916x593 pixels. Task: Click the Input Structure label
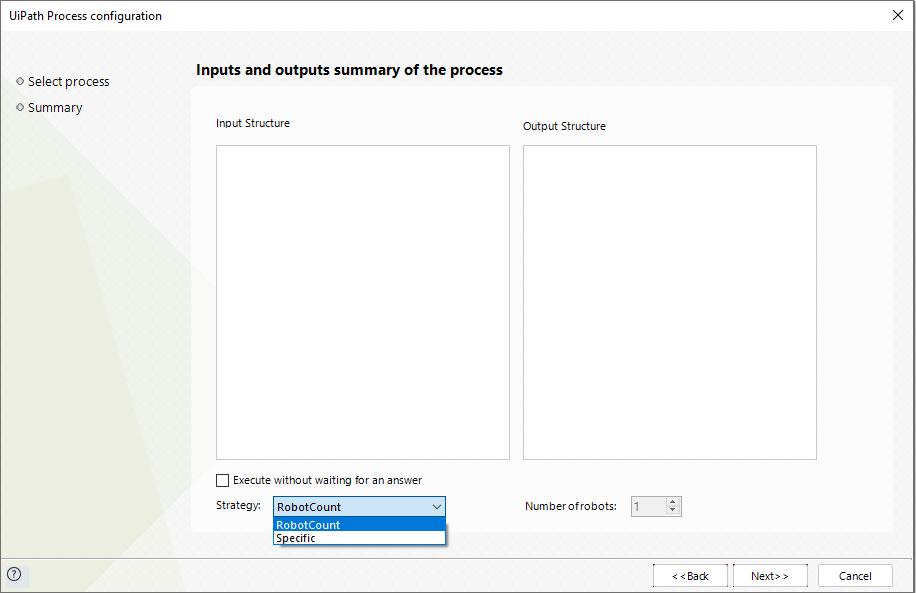[x=253, y=123]
